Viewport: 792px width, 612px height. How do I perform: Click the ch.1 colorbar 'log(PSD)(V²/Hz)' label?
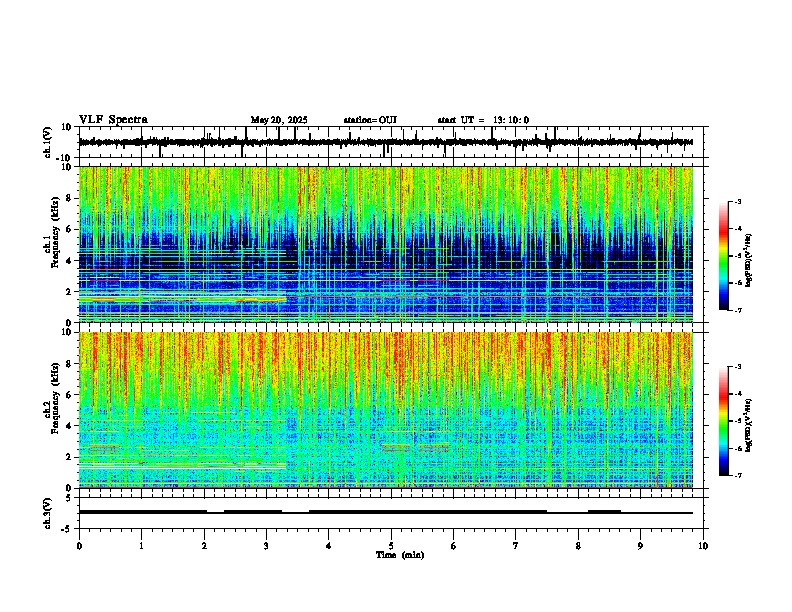[x=749, y=261]
